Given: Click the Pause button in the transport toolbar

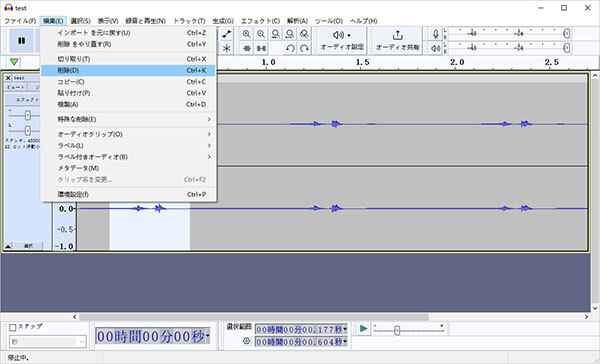Looking at the screenshot, I should (21, 41).
